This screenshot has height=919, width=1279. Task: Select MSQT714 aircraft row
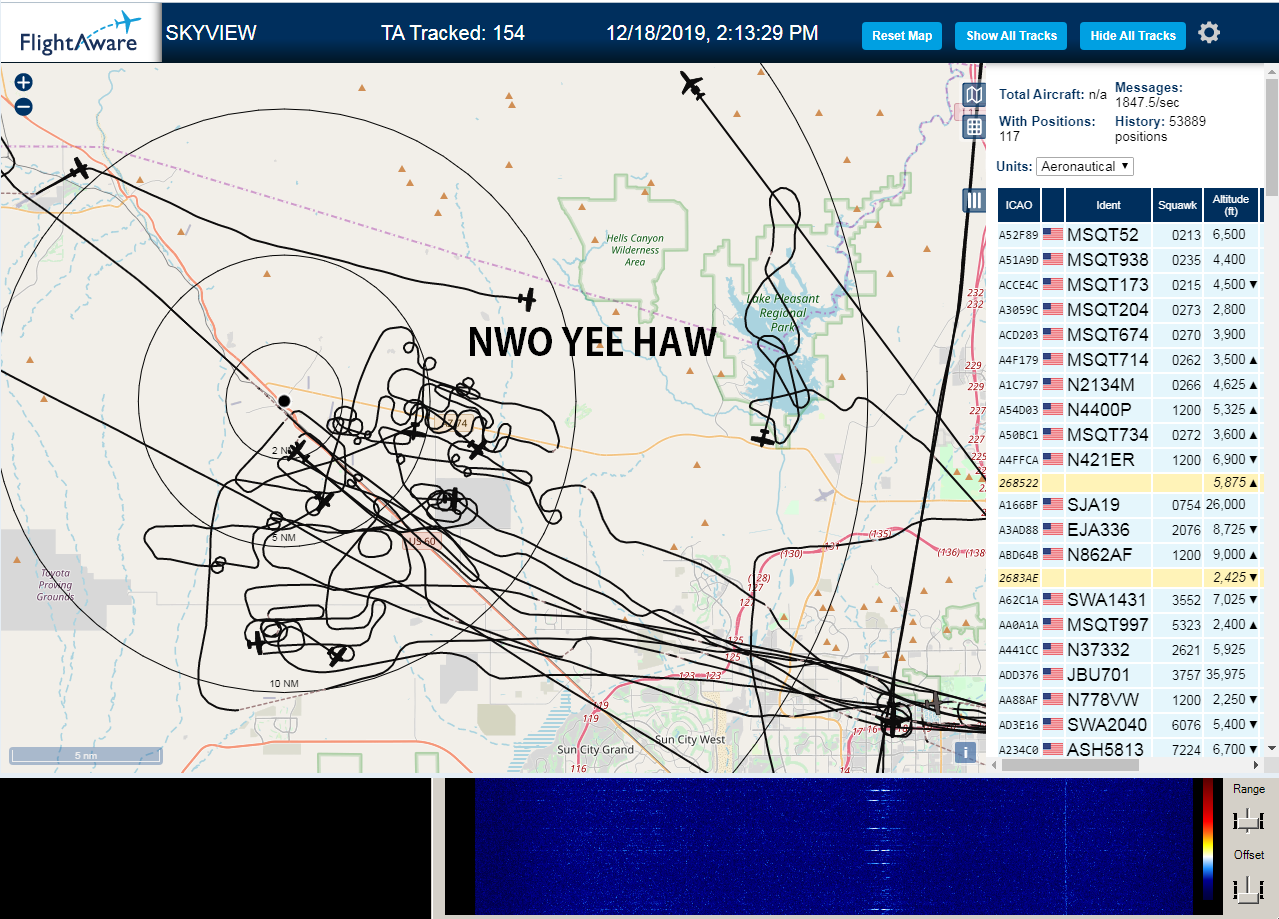click(1130, 359)
